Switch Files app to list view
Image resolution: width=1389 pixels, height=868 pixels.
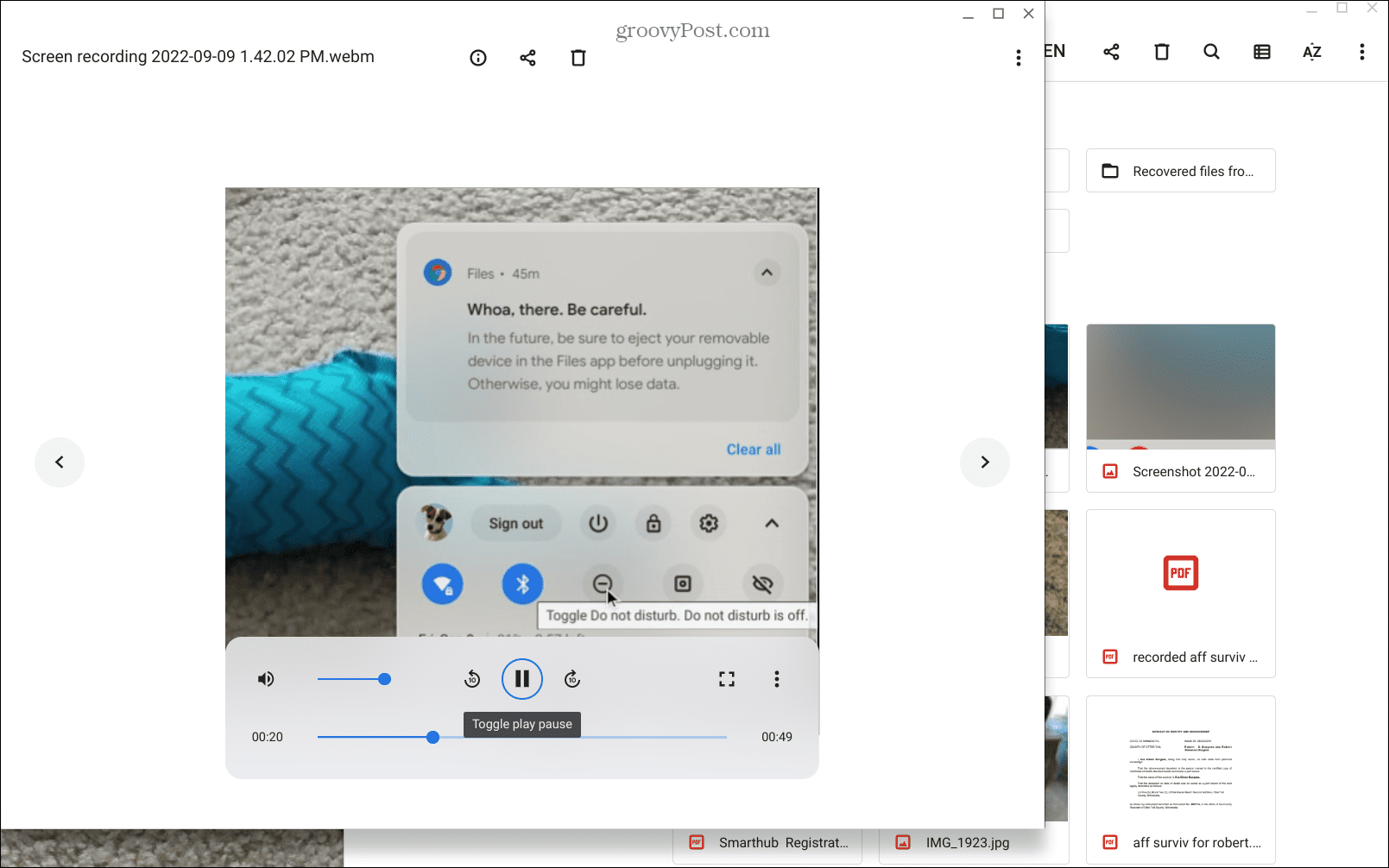[1261, 52]
